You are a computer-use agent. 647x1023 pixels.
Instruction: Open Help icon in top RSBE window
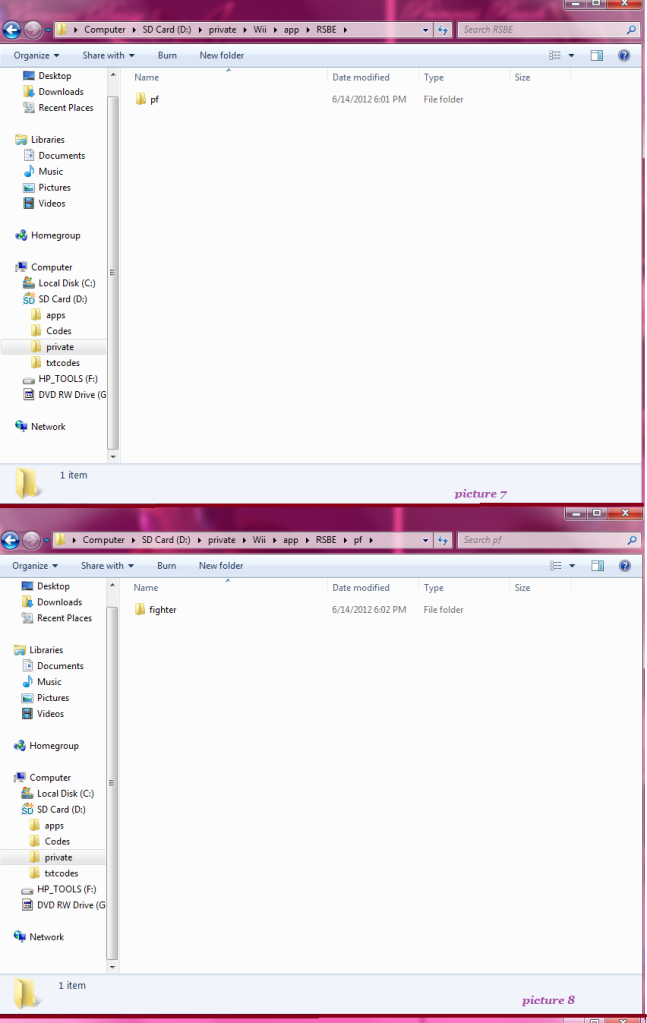tap(624, 55)
